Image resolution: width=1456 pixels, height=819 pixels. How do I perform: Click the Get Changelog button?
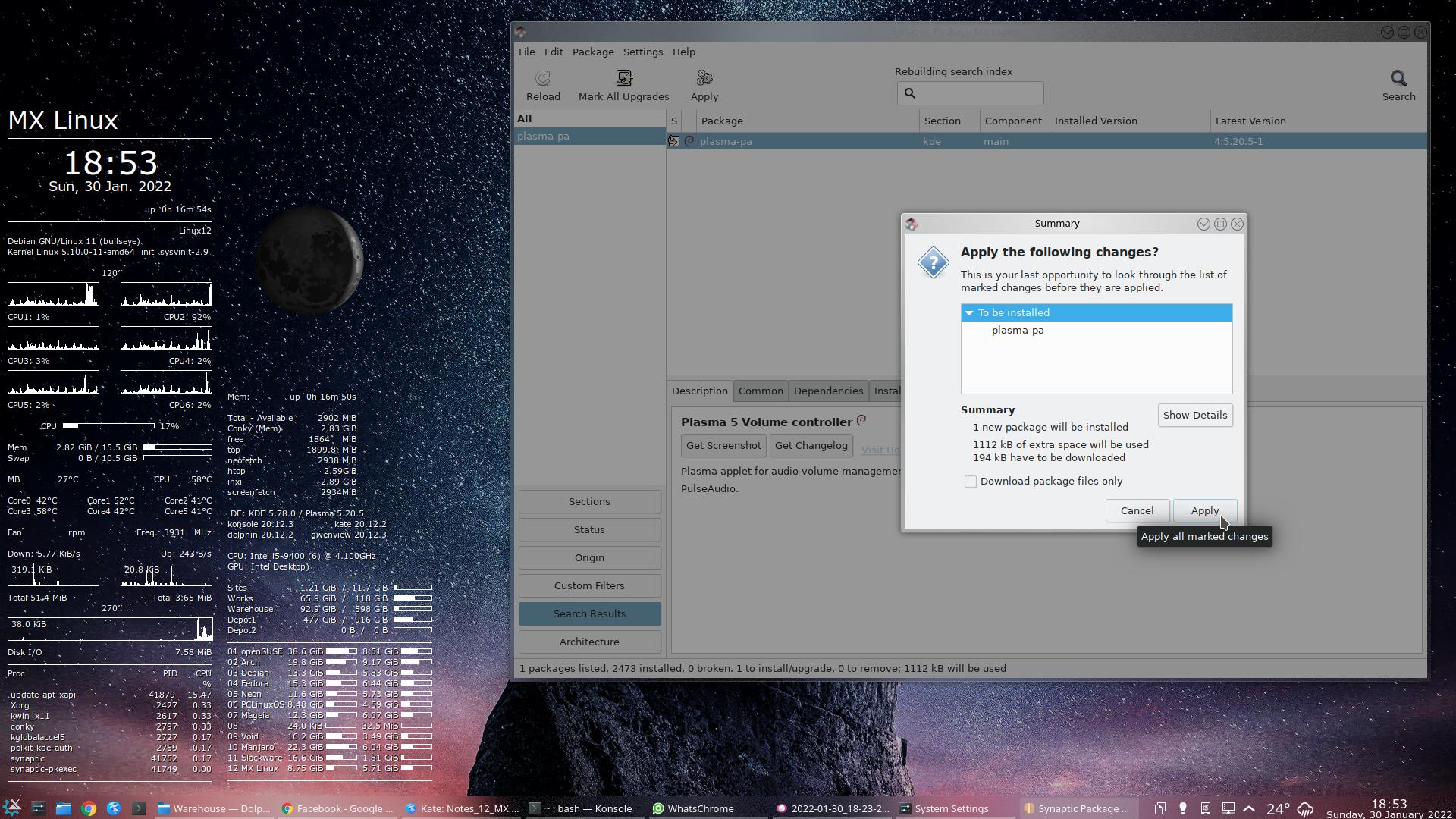pos(811,445)
